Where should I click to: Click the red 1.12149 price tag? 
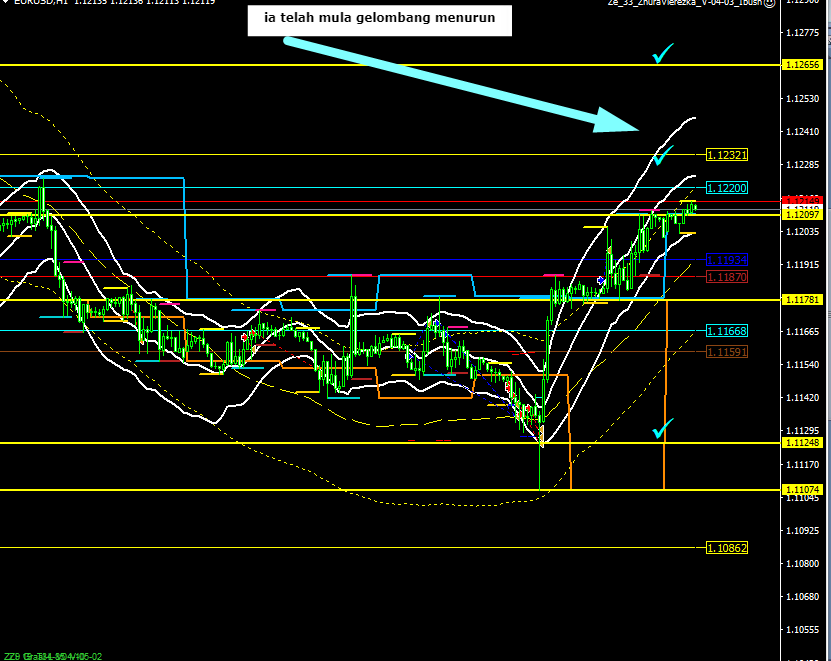(802, 200)
